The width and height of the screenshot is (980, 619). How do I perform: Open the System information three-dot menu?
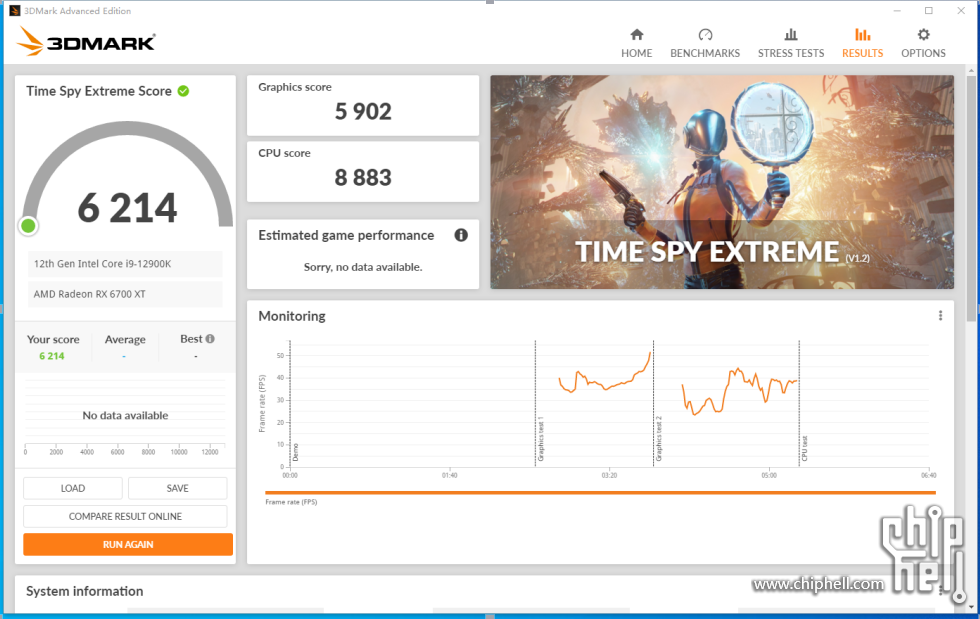pyautogui.click(x=940, y=591)
